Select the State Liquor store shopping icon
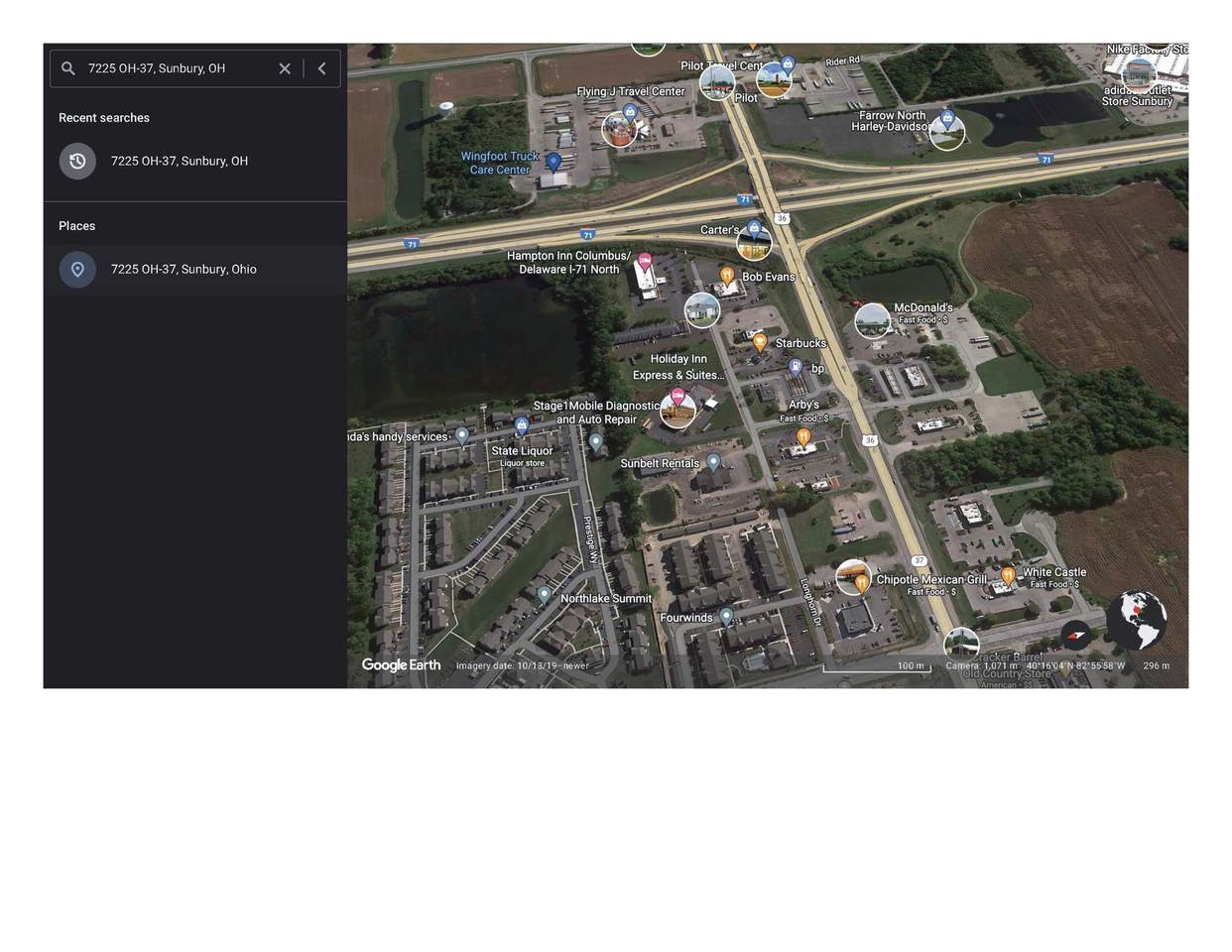The width and height of the screenshot is (1232, 952). tap(522, 426)
